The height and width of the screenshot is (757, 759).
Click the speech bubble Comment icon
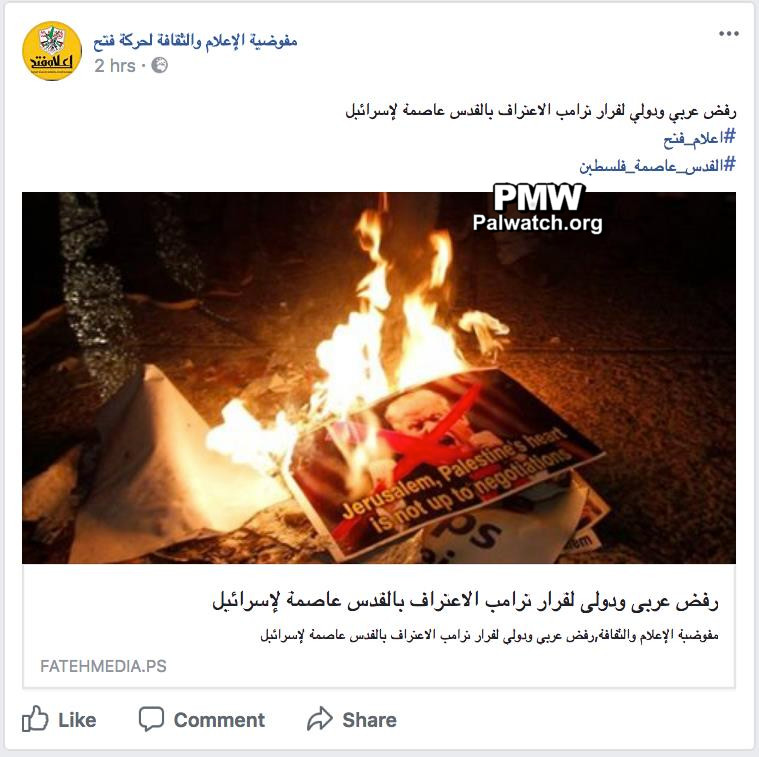click(151, 719)
